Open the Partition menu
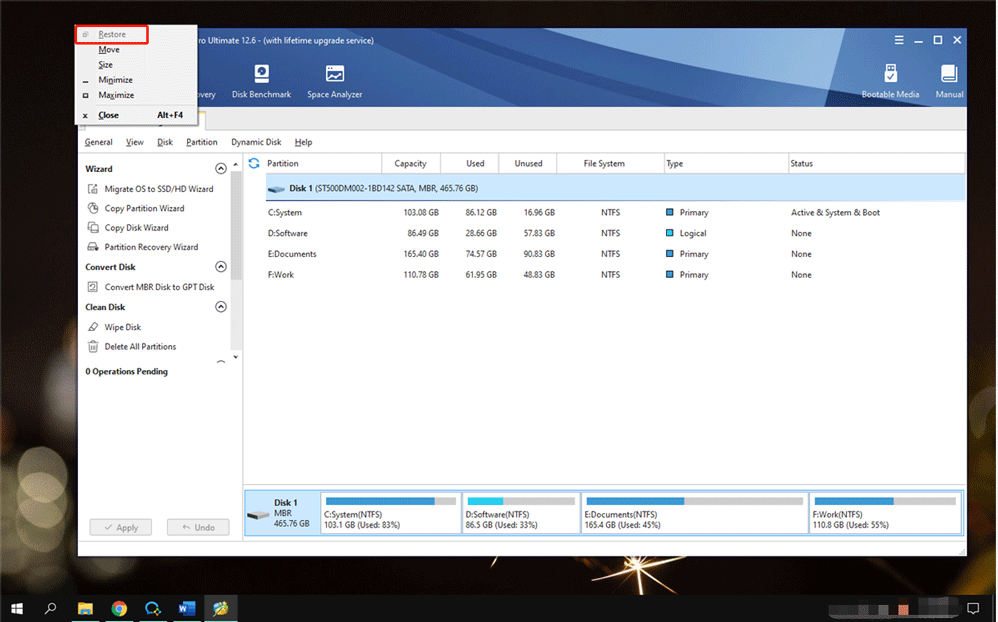 pos(202,142)
